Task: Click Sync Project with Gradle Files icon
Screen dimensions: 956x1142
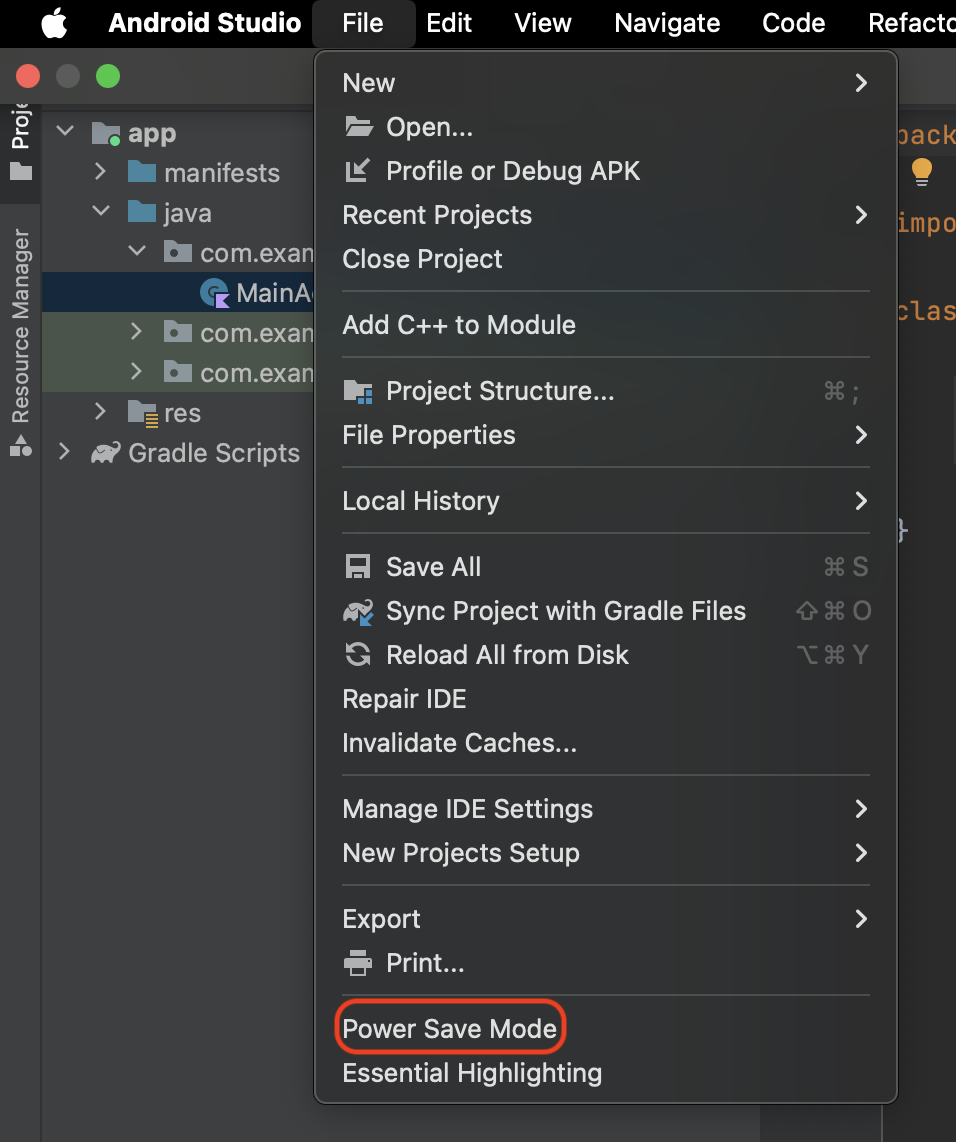Action: (x=357, y=611)
